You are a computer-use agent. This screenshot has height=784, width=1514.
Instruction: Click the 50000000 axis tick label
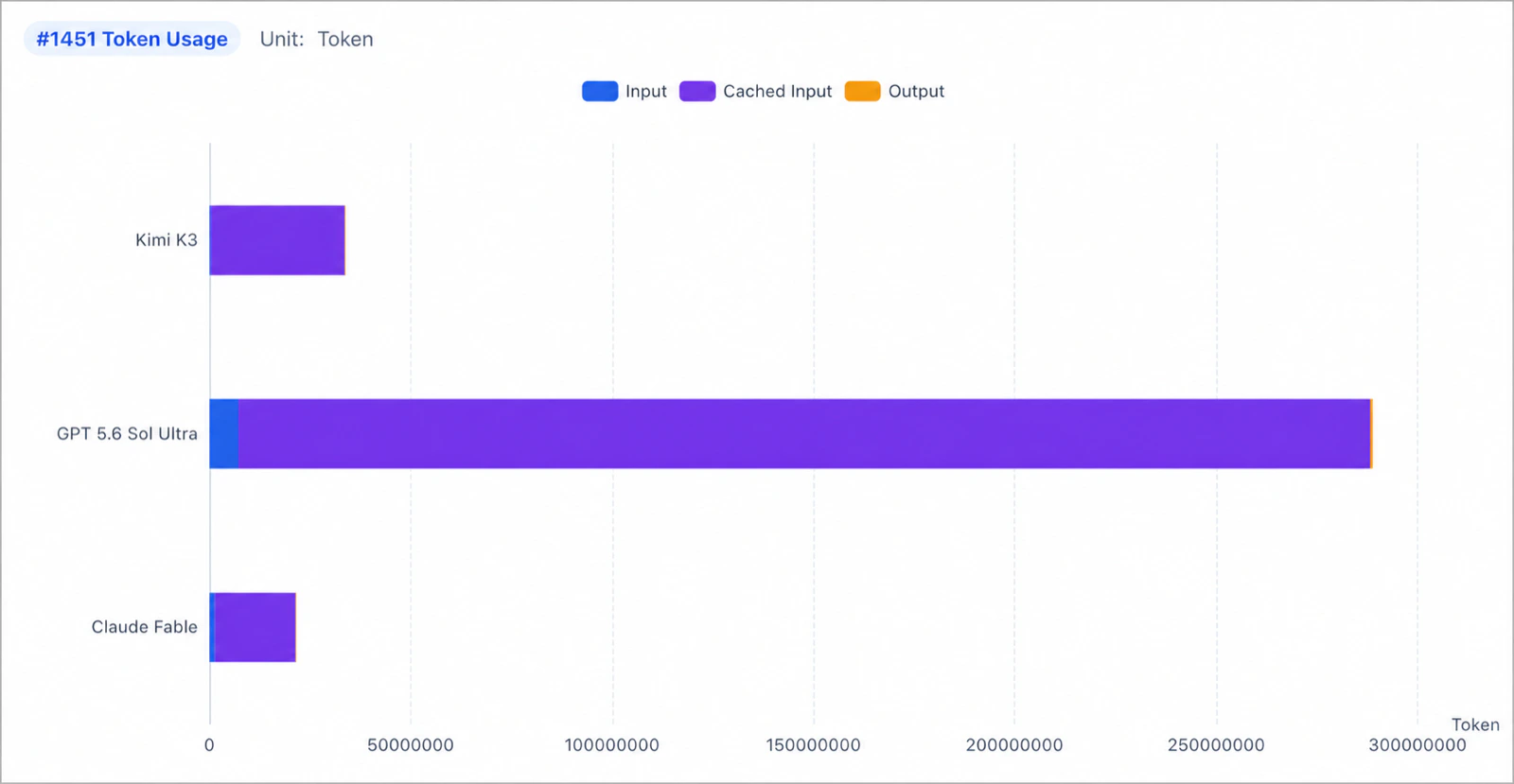411,745
